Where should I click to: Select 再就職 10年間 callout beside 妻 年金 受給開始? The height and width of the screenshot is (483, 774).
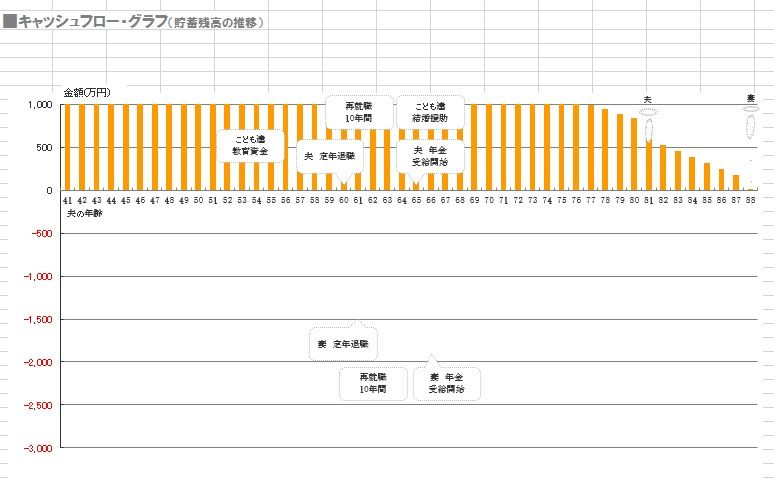pyautogui.click(x=373, y=383)
